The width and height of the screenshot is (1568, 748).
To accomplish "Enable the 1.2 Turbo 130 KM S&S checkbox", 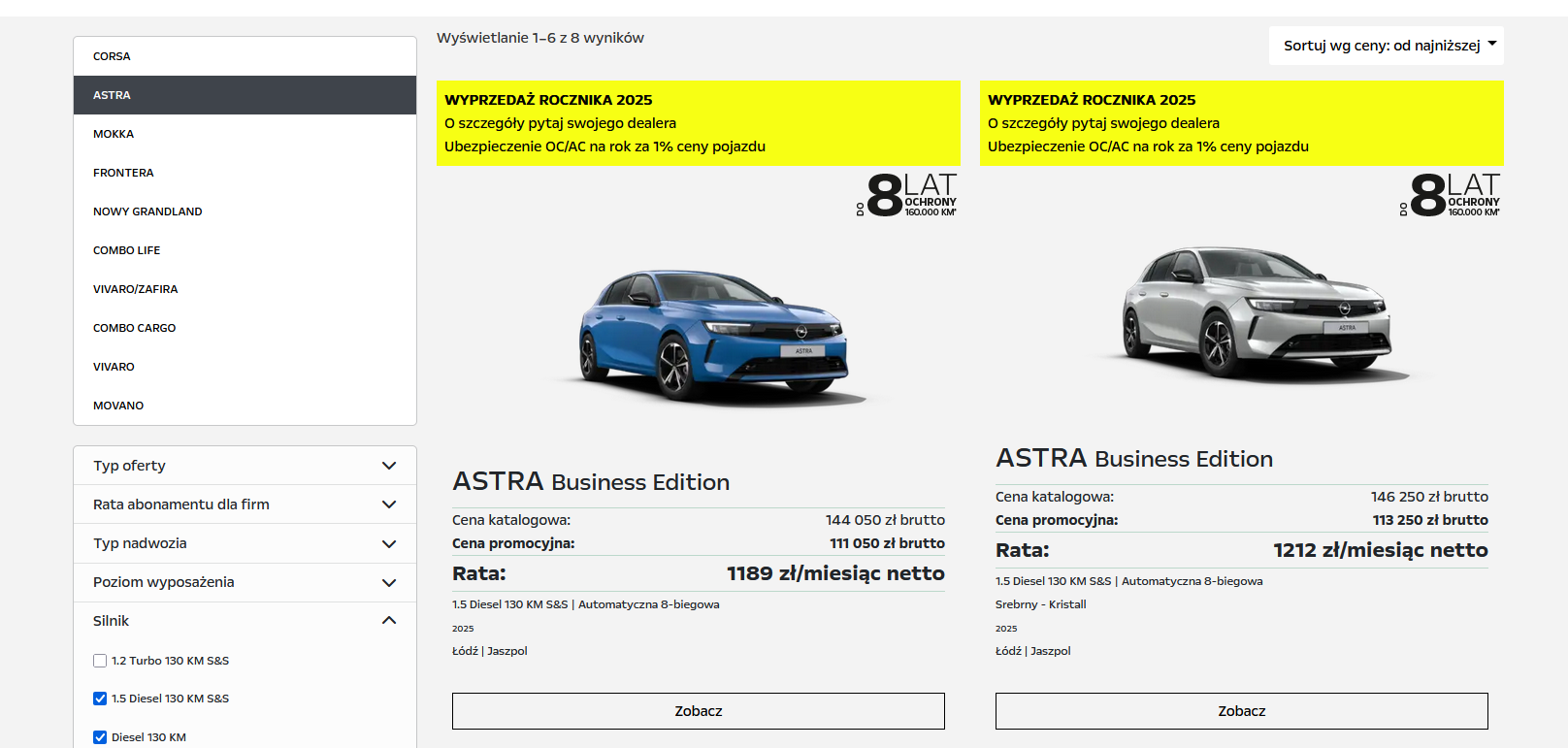I will (x=100, y=661).
